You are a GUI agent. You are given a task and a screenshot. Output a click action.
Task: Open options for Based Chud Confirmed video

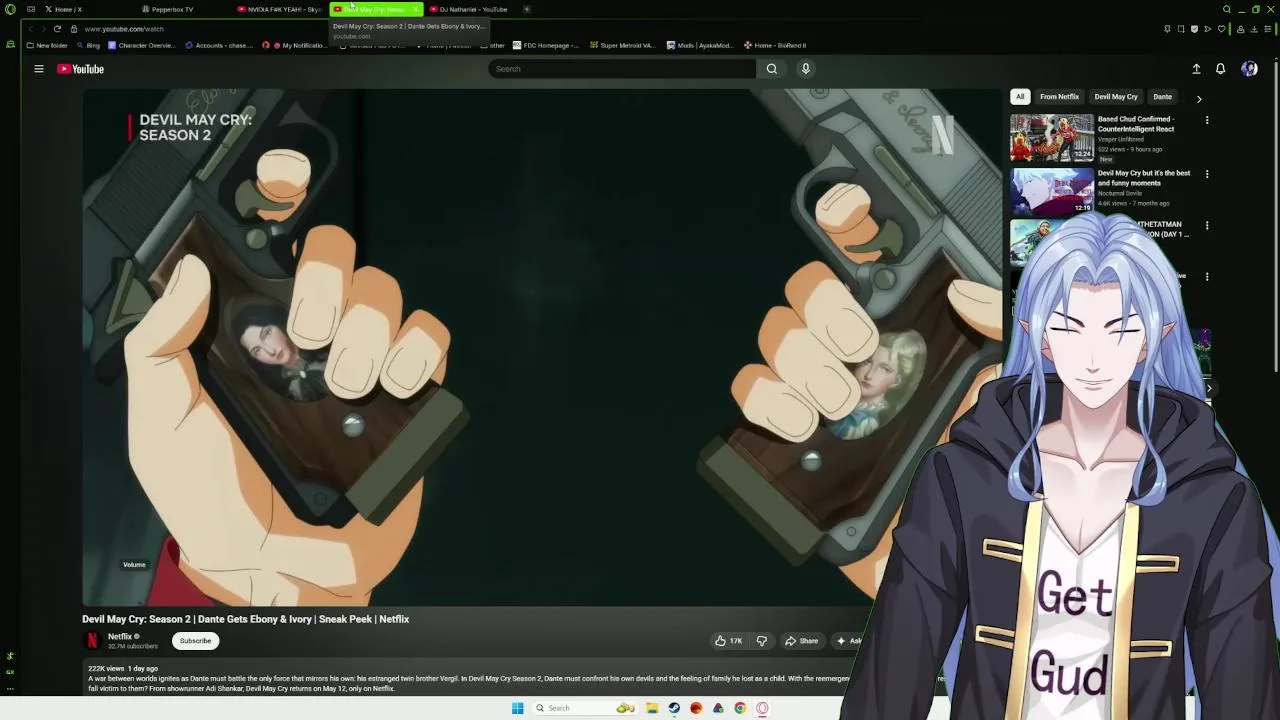tap(1207, 120)
